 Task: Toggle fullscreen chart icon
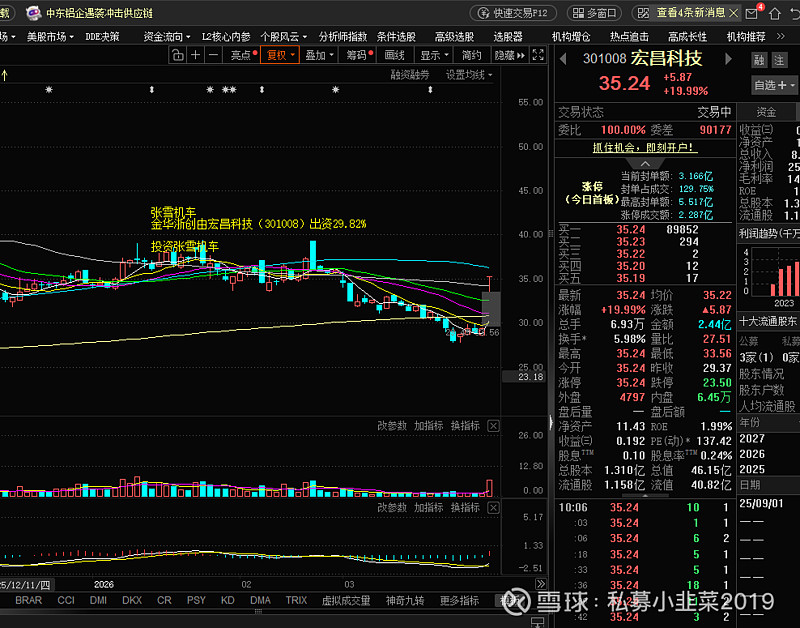[x=538, y=55]
